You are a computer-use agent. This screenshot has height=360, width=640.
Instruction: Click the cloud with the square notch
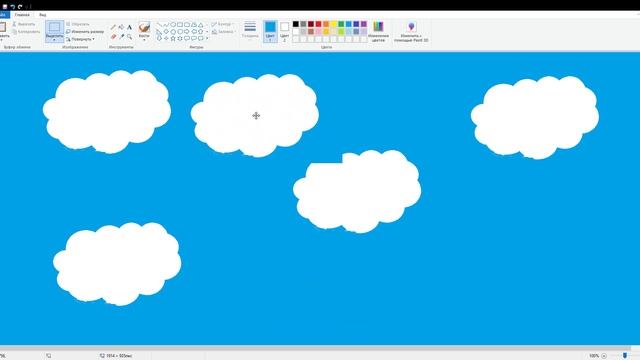(x=357, y=191)
